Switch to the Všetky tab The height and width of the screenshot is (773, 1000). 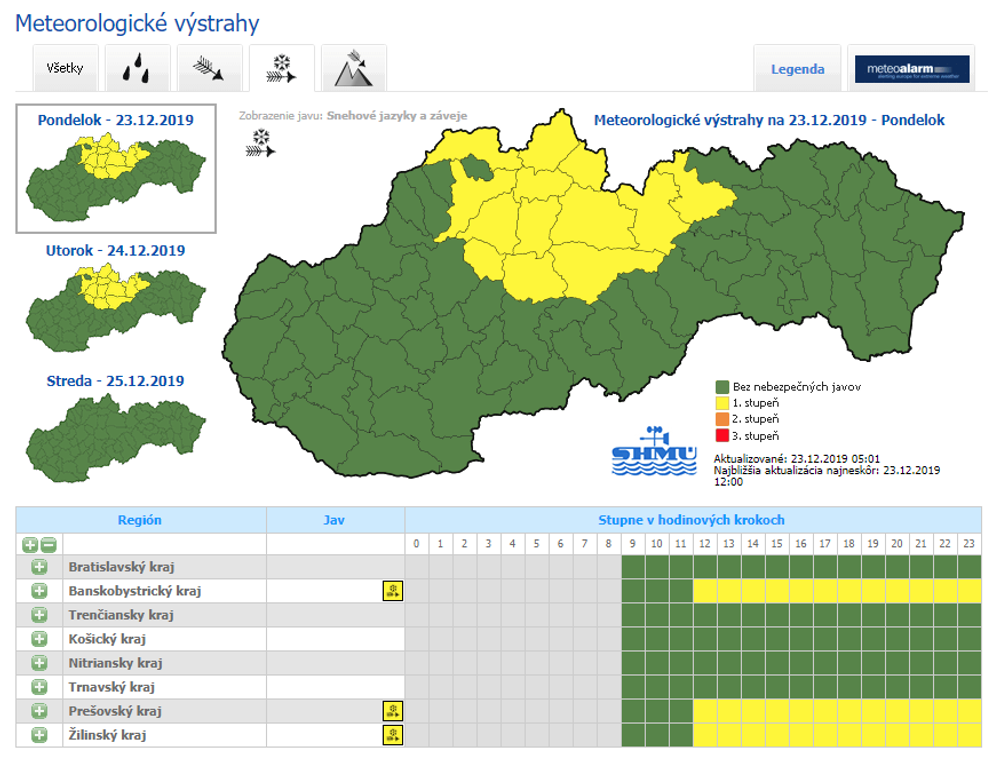click(65, 70)
